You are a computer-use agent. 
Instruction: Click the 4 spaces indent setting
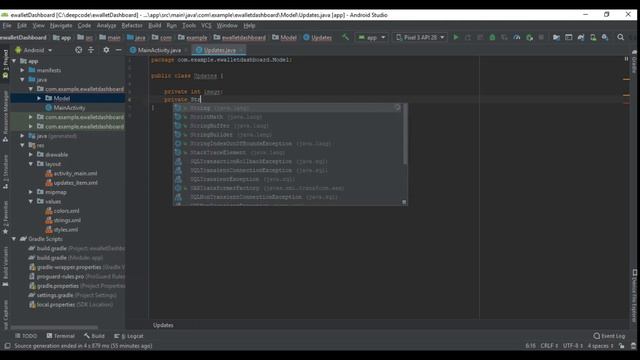click(600, 346)
